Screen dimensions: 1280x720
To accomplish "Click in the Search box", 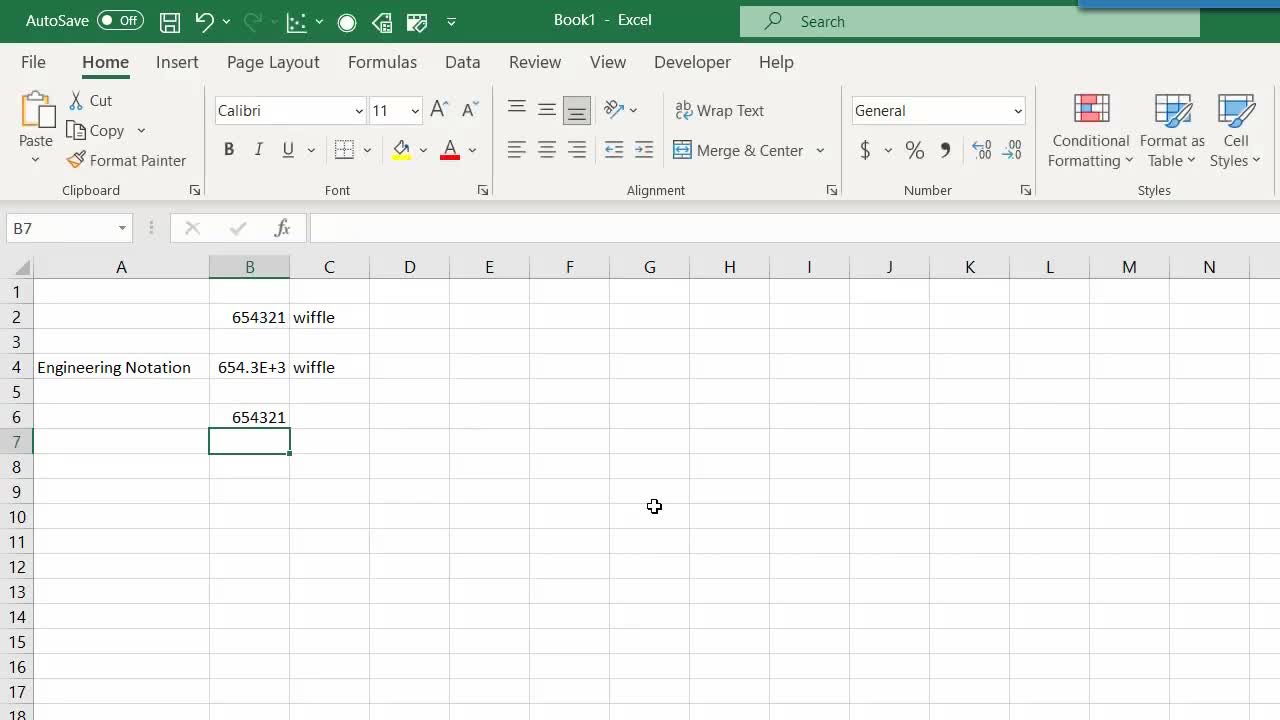I will point(970,21).
